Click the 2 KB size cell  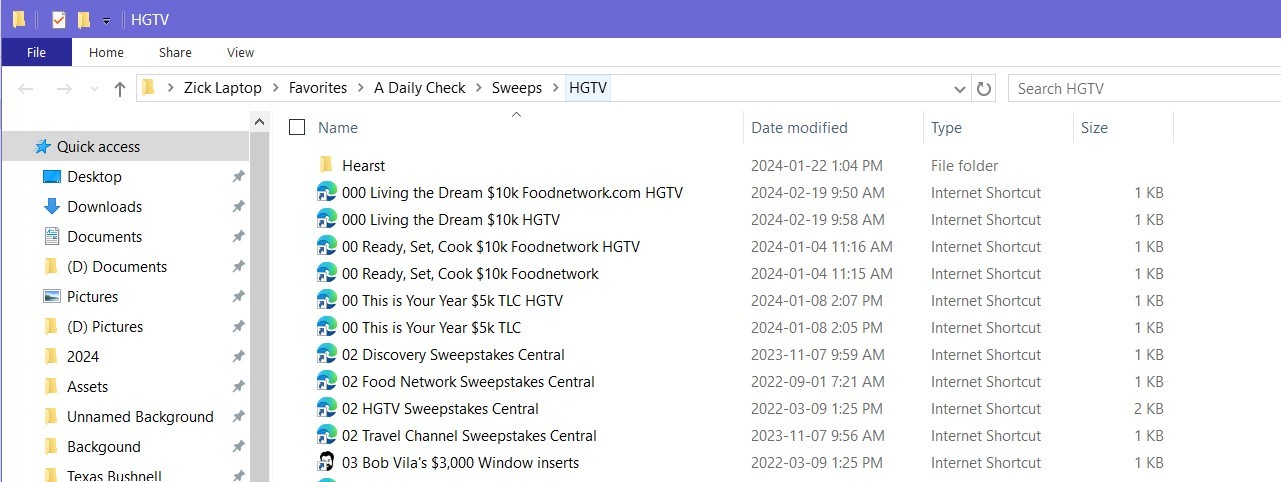1148,408
